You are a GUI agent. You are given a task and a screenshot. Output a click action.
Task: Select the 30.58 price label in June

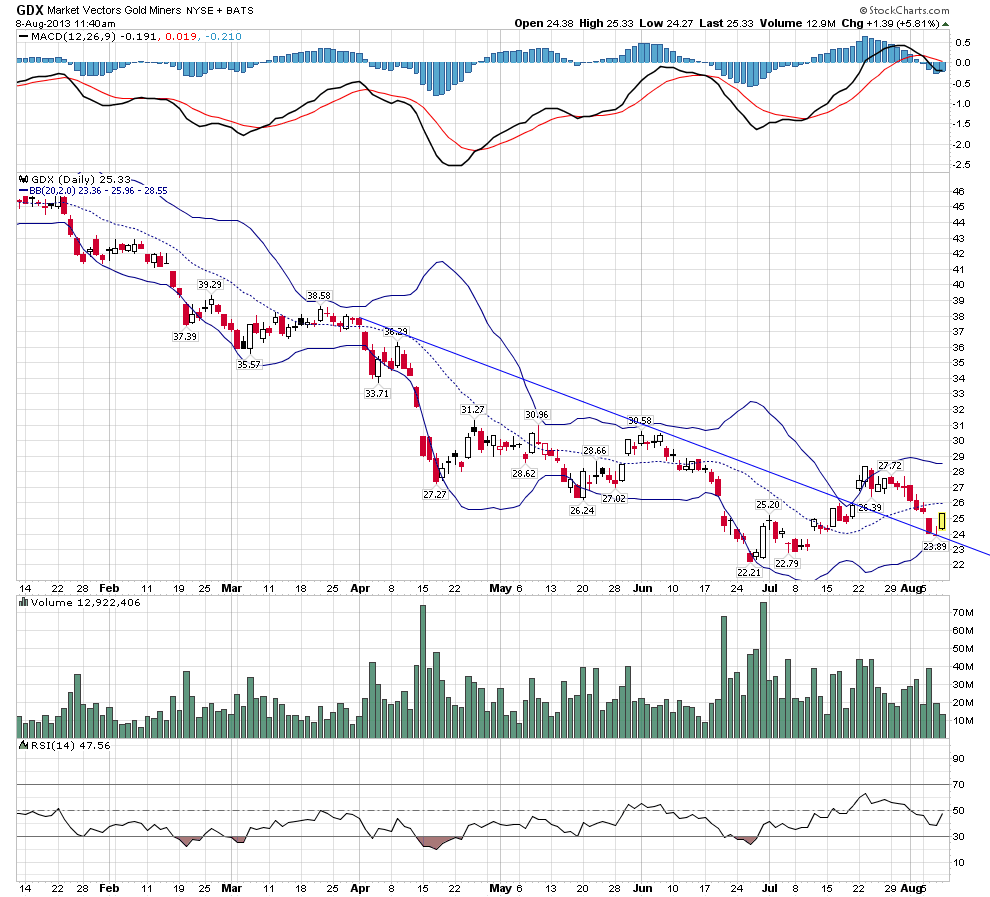(x=639, y=420)
